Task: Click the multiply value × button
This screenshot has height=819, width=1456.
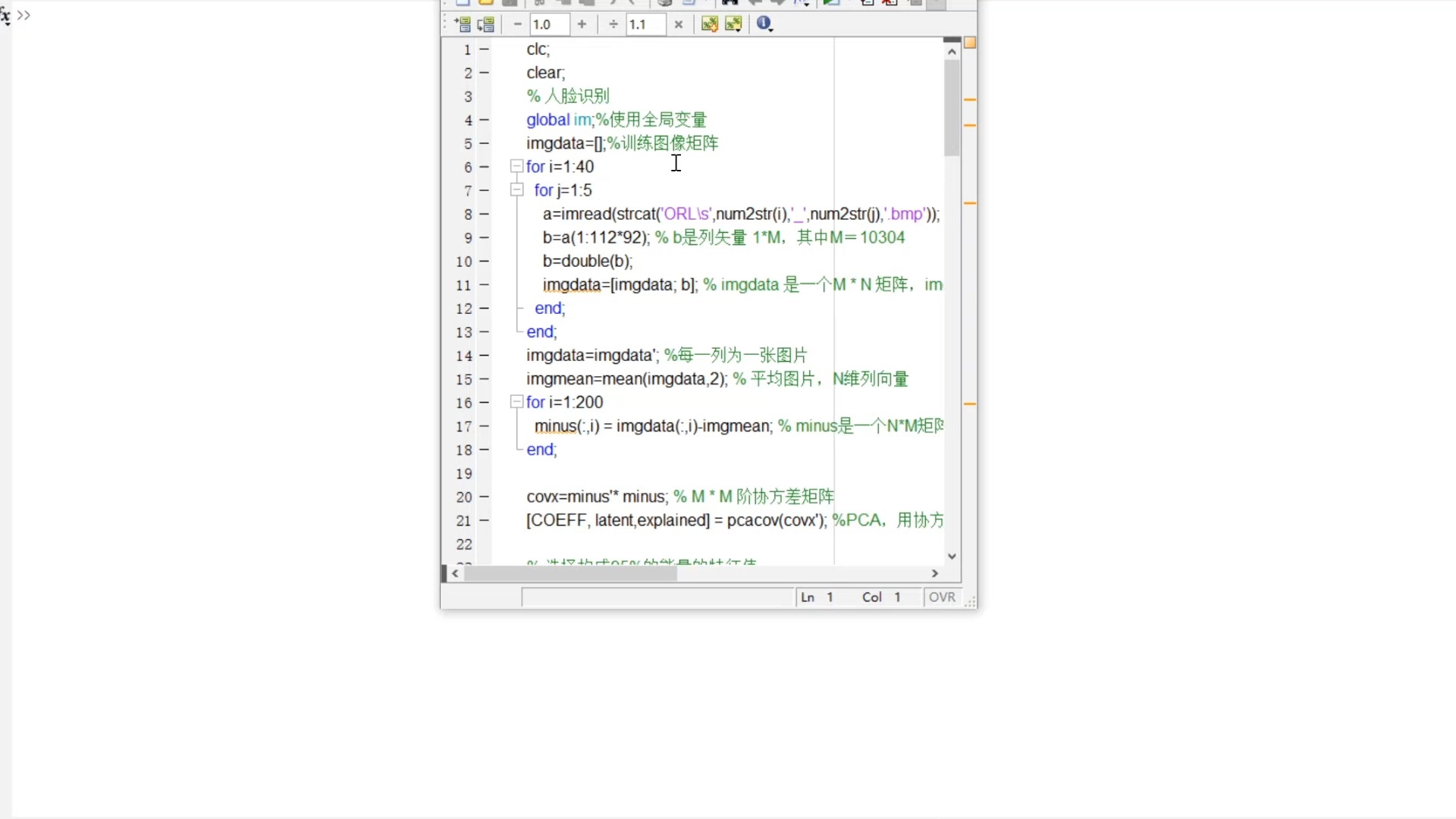Action: pyautogui.click(x=679, y=24)
